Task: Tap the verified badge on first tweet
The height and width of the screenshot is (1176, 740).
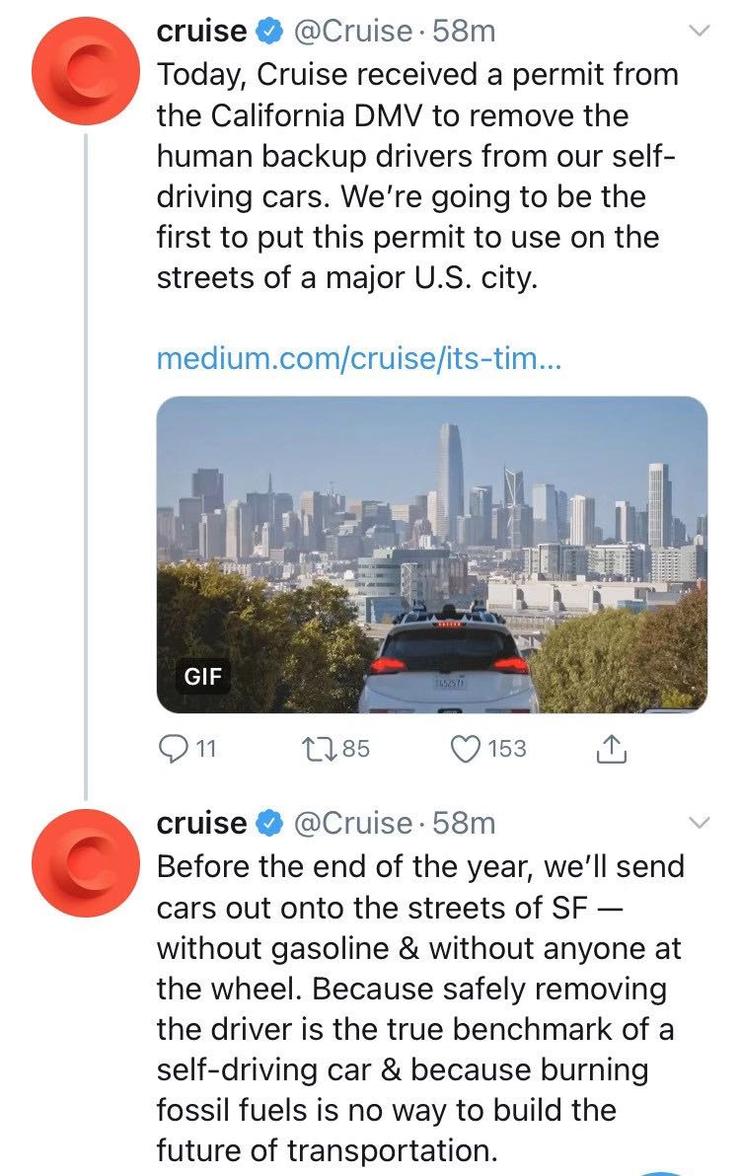Action: click(x=270, y=31)
